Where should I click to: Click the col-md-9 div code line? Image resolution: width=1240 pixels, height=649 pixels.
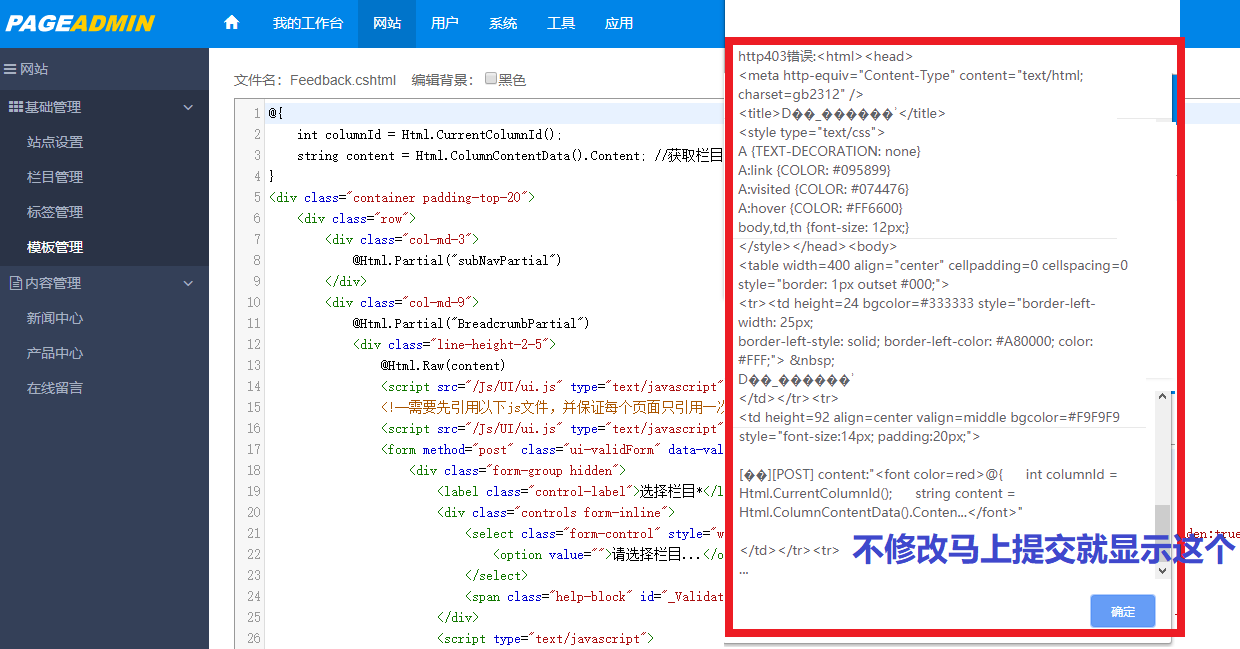point(402,302)
